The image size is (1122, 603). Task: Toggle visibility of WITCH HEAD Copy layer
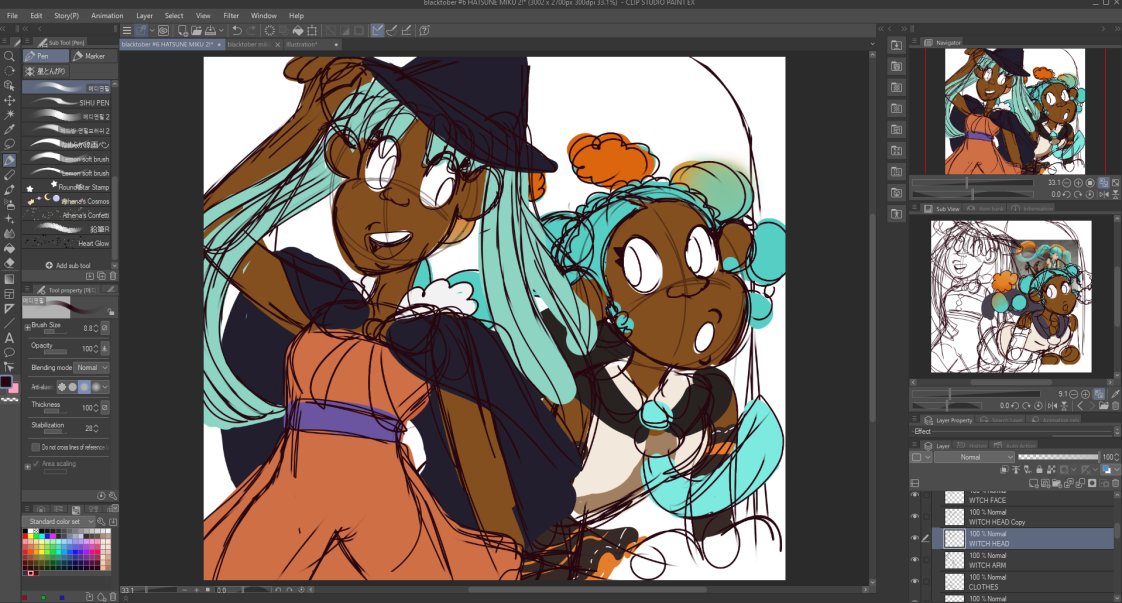point(914,516)
